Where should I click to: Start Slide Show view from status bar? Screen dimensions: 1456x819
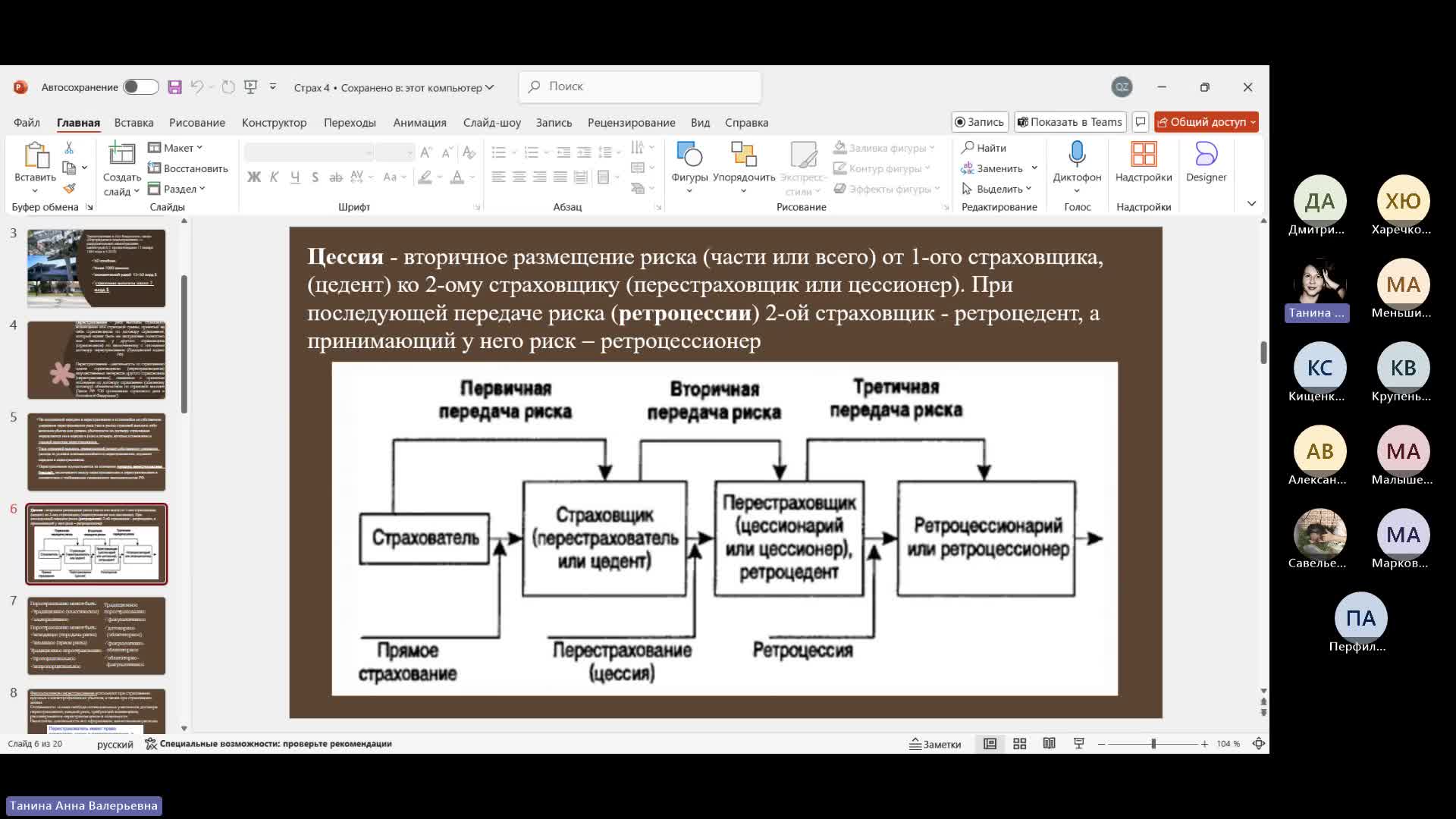pos(1079,744)
